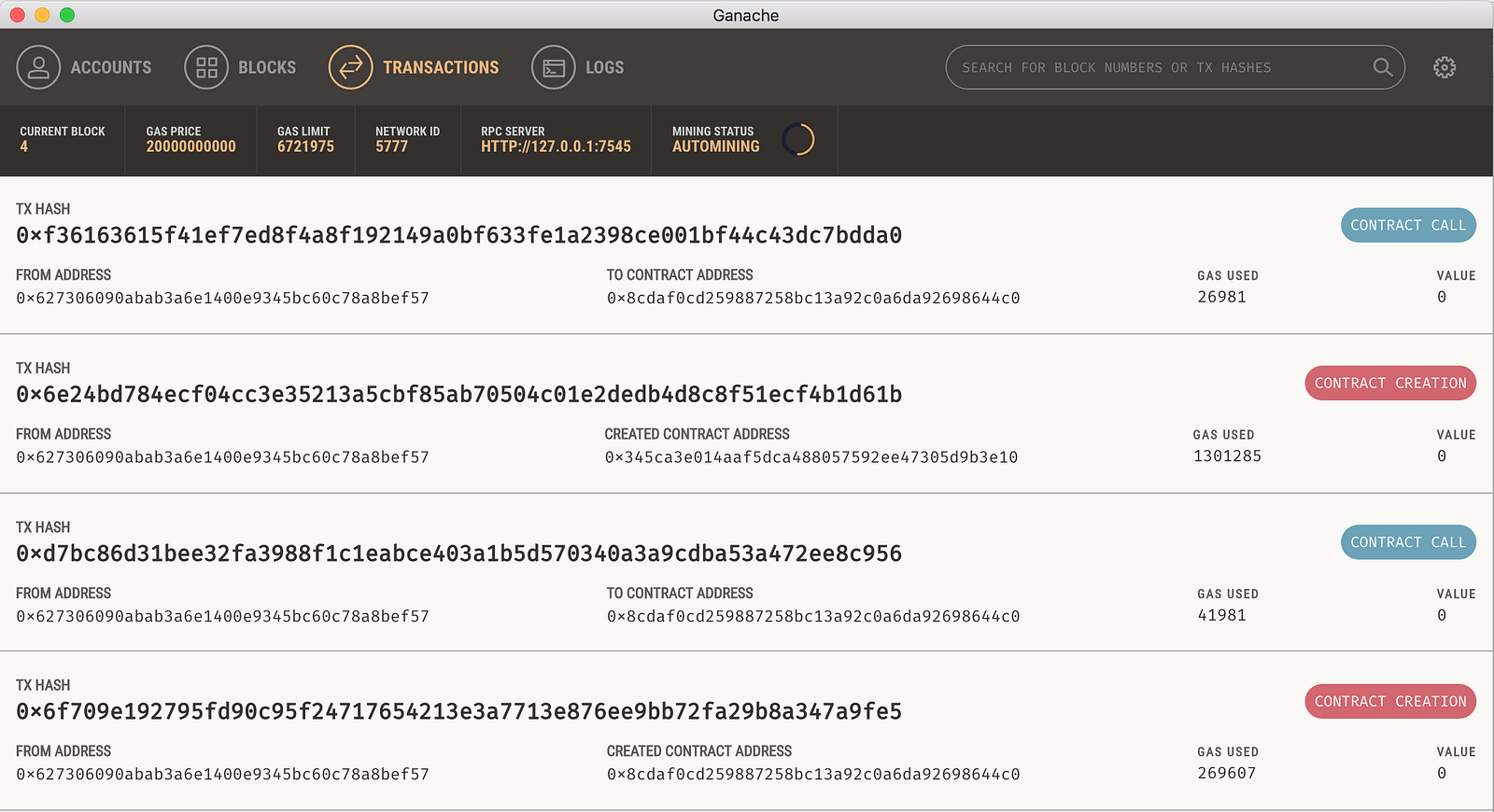Click CONTRACT CREATION badge with gas 1301285
1494x812 pixels.
(1390, 384)
